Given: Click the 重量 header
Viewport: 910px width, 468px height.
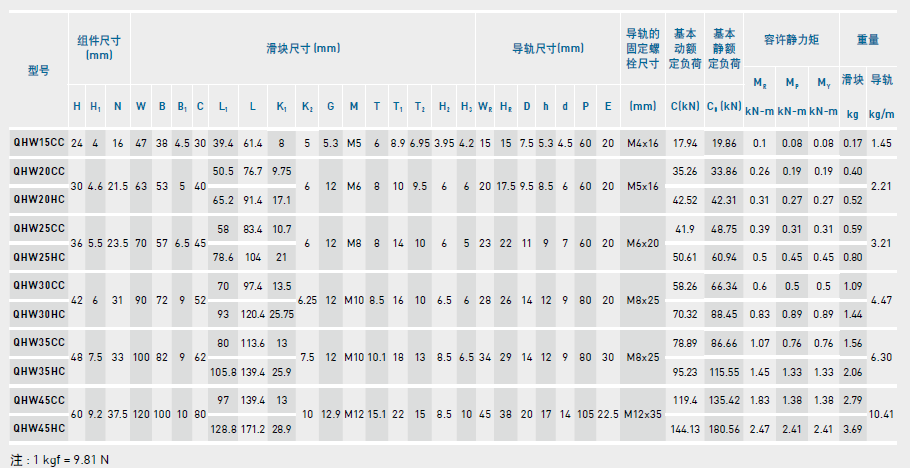Looking at the screenshot, I should point(867,40).
